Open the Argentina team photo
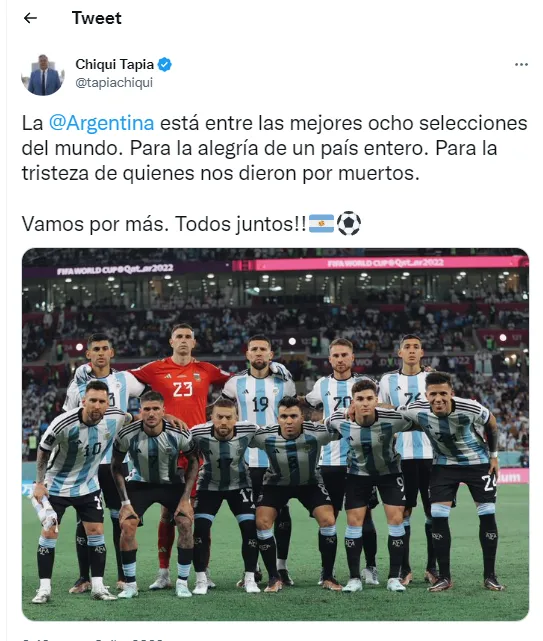 (275, 434)
